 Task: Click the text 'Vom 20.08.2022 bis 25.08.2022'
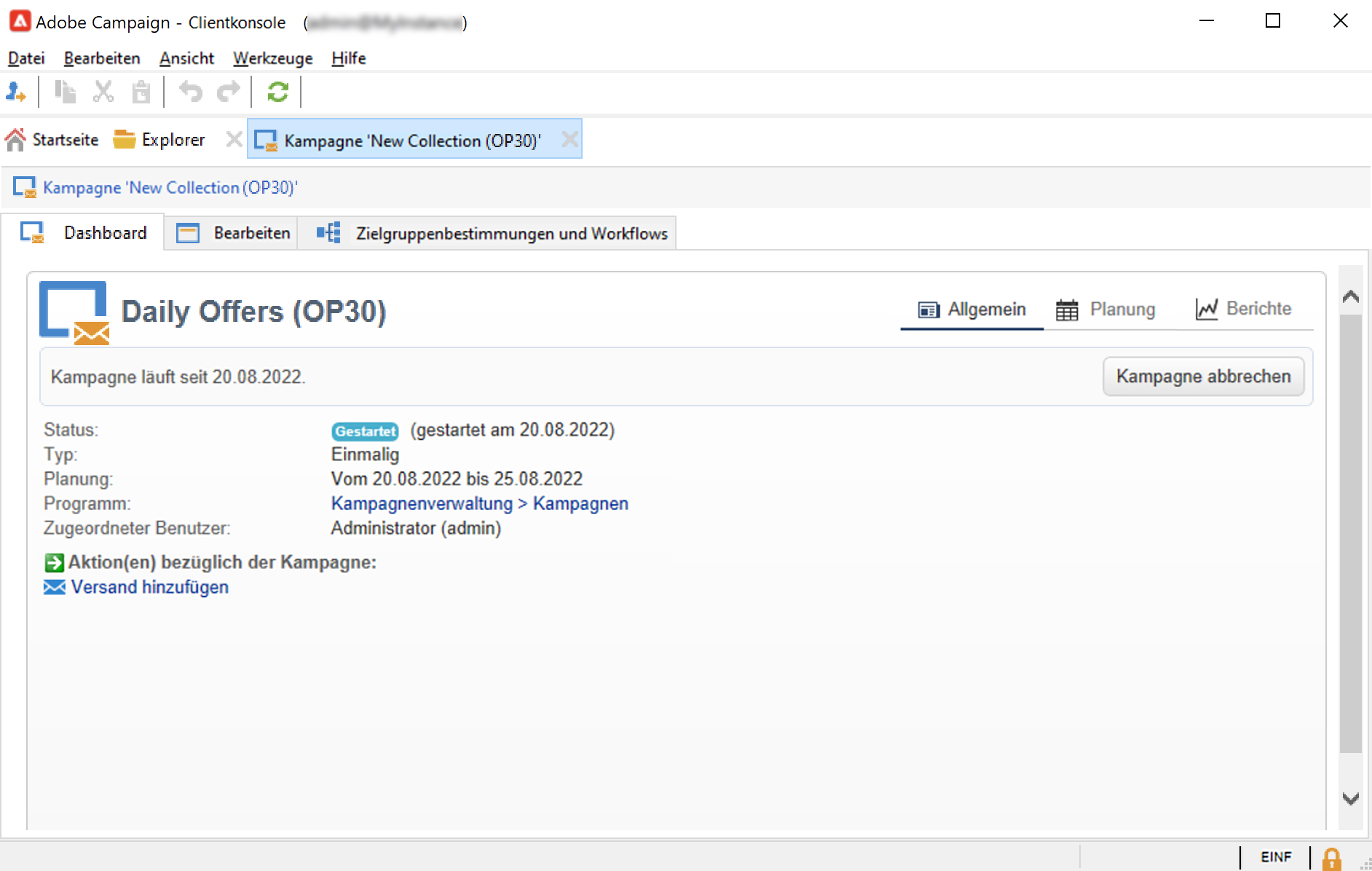pyautogui.click(x=457, y=479)
